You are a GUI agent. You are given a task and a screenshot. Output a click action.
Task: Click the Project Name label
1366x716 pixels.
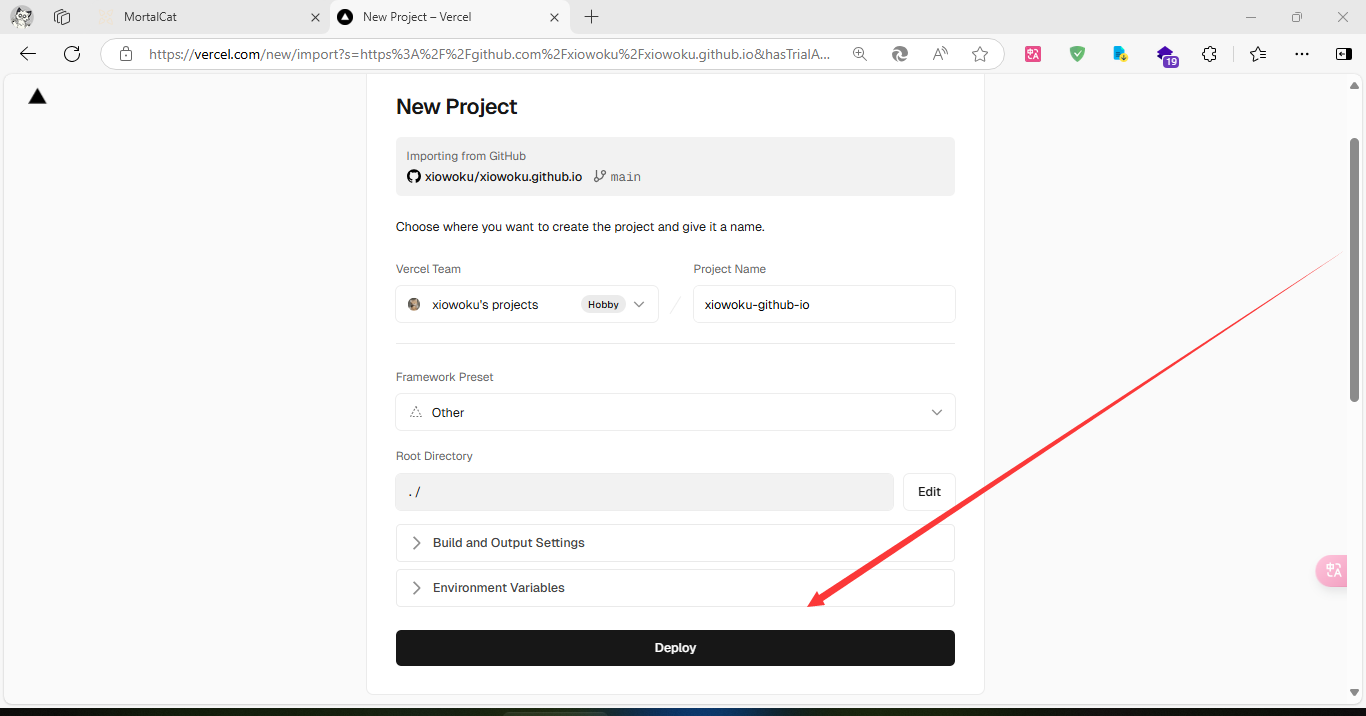[x=730, y=269]
